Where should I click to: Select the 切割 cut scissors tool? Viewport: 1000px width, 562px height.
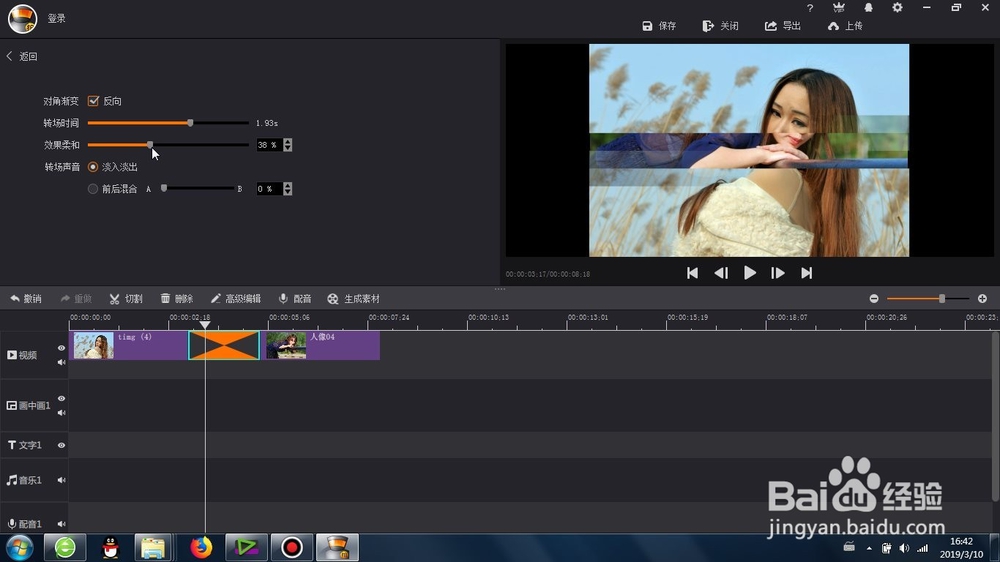(x=126, y=299)
